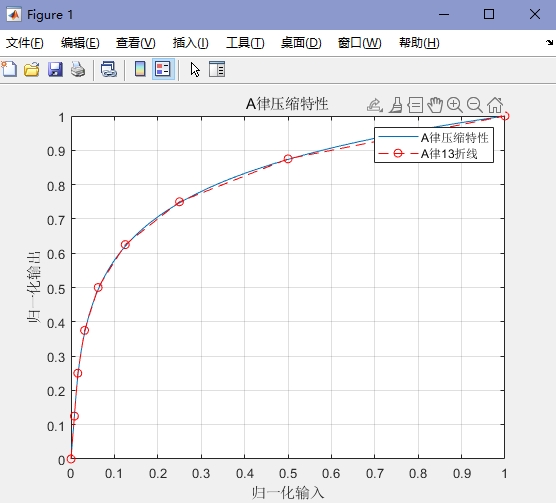Screen dimensions: 556x503
Task: Toggle the Insert Legend toolbar button
Action: 163,69
